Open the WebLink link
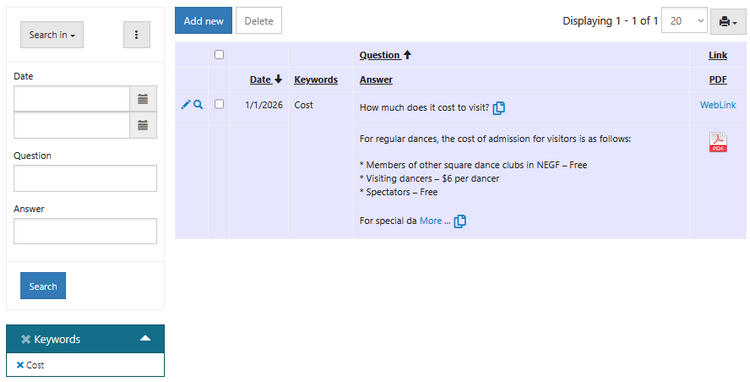Image resolution: width=750 pixels, height=382 pixels. [x=717, y=105]
